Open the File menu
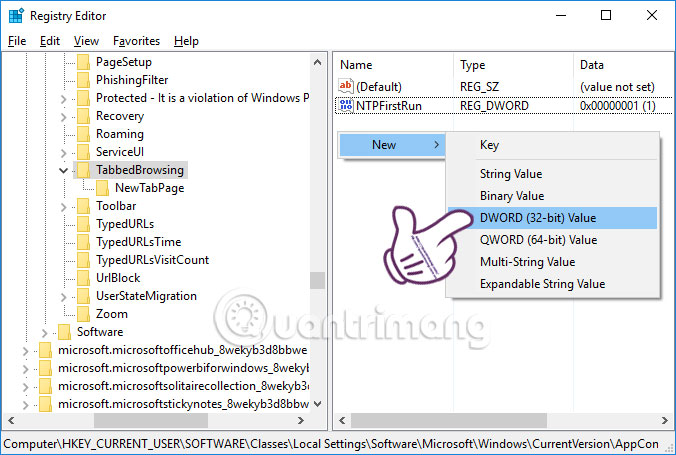Viewport: 676px width, 455px height. point(17,41)
